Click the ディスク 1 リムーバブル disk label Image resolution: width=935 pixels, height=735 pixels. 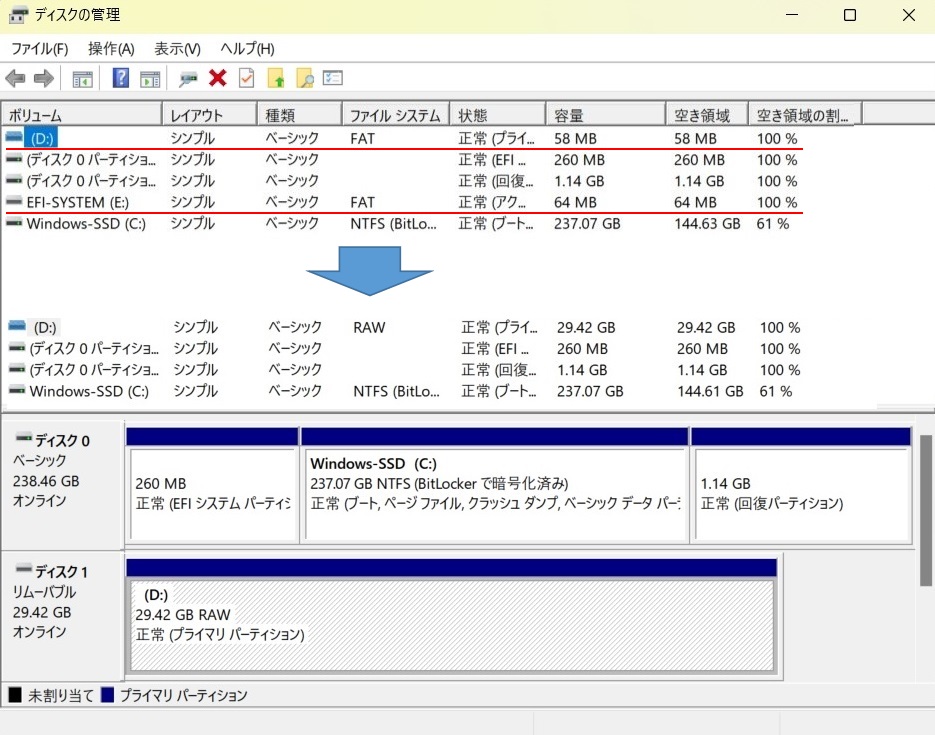62,615
